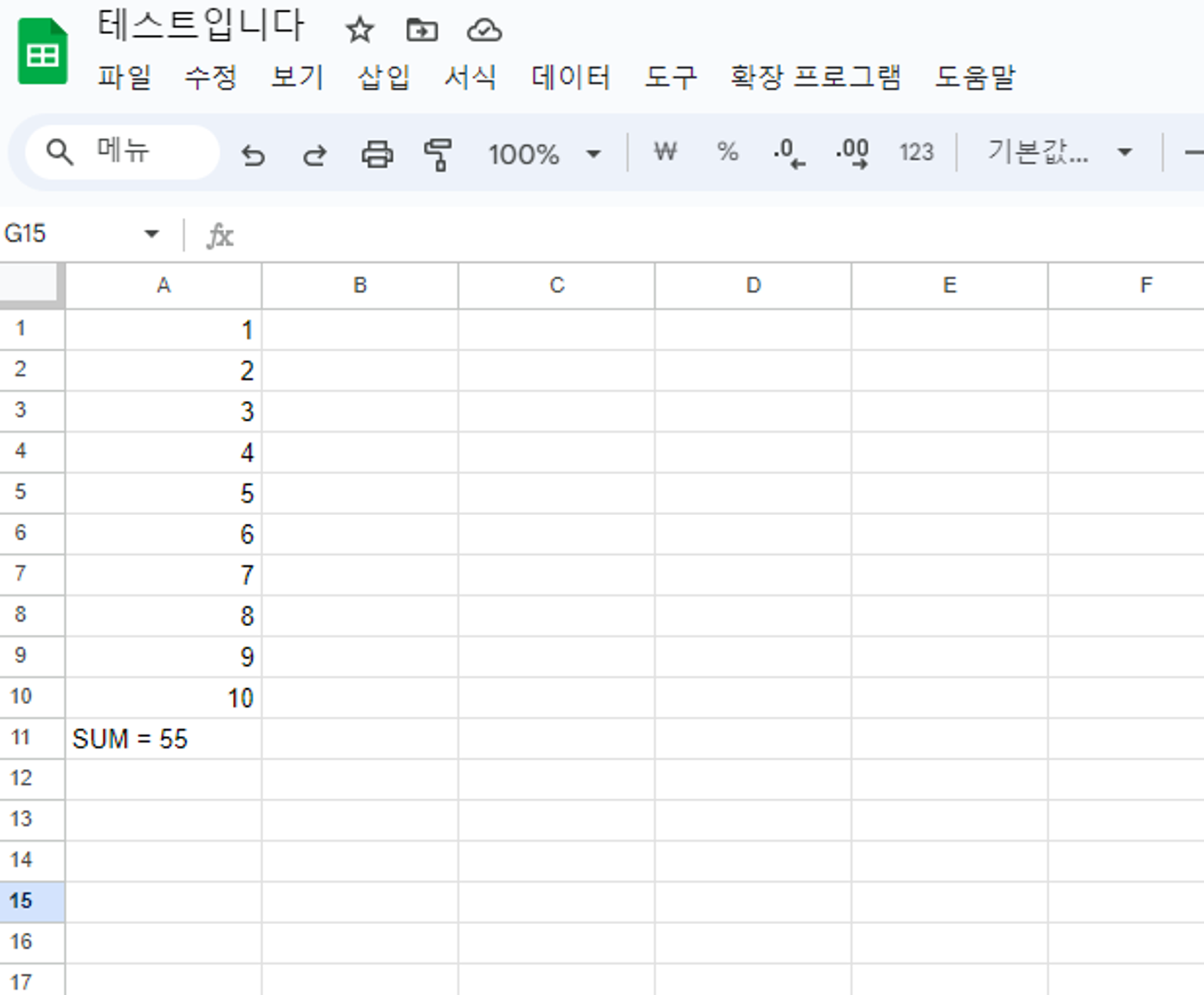This screenshot has width=1204, height=995.
Task: Decrease font size with minus button
Action: coord(1194,153)
